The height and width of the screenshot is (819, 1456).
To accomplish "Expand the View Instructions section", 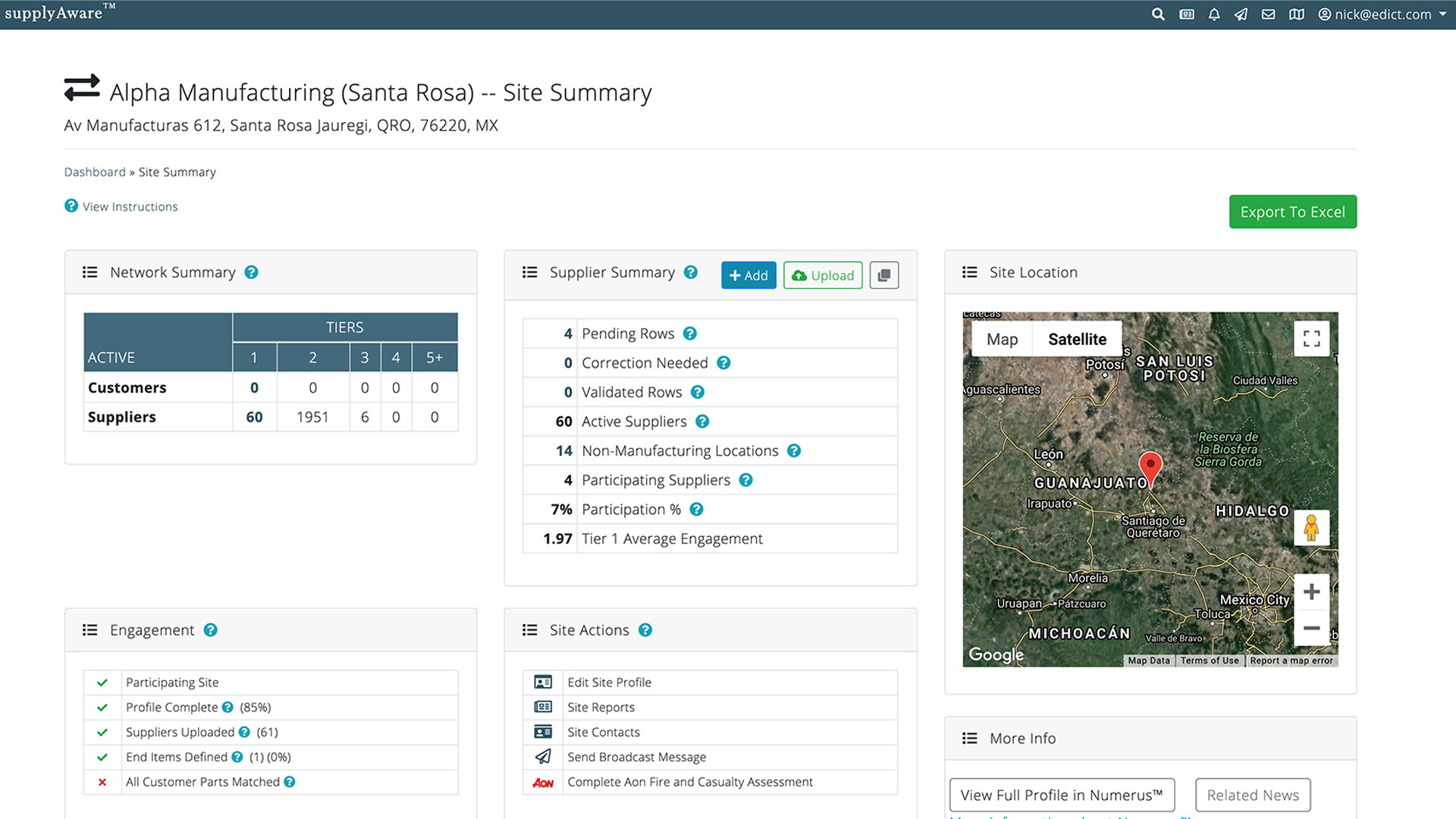I will coord(130,206).
